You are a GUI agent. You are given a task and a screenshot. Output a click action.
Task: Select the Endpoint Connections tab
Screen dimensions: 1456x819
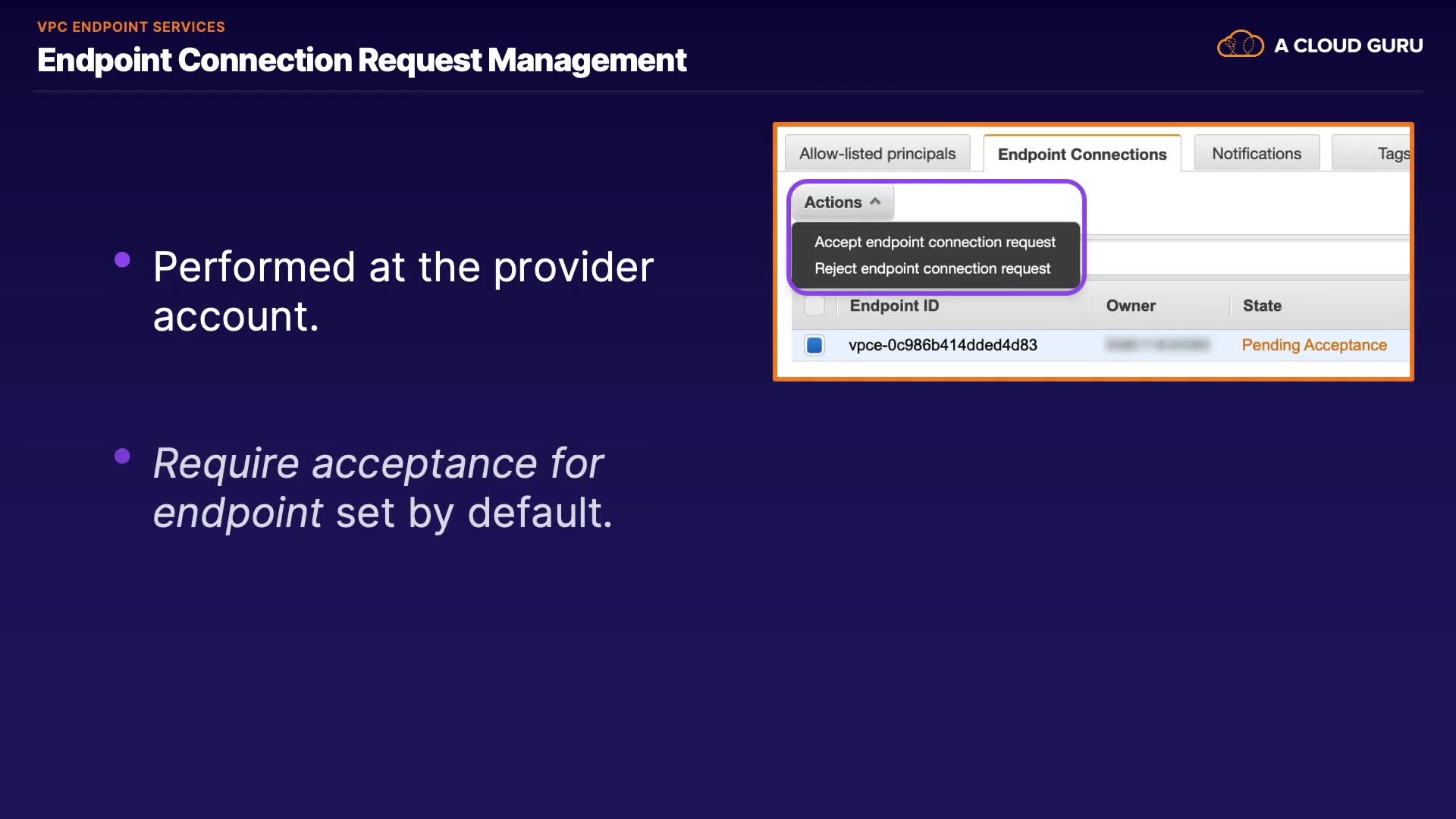pyautogui.click(x=1081, y=154)
